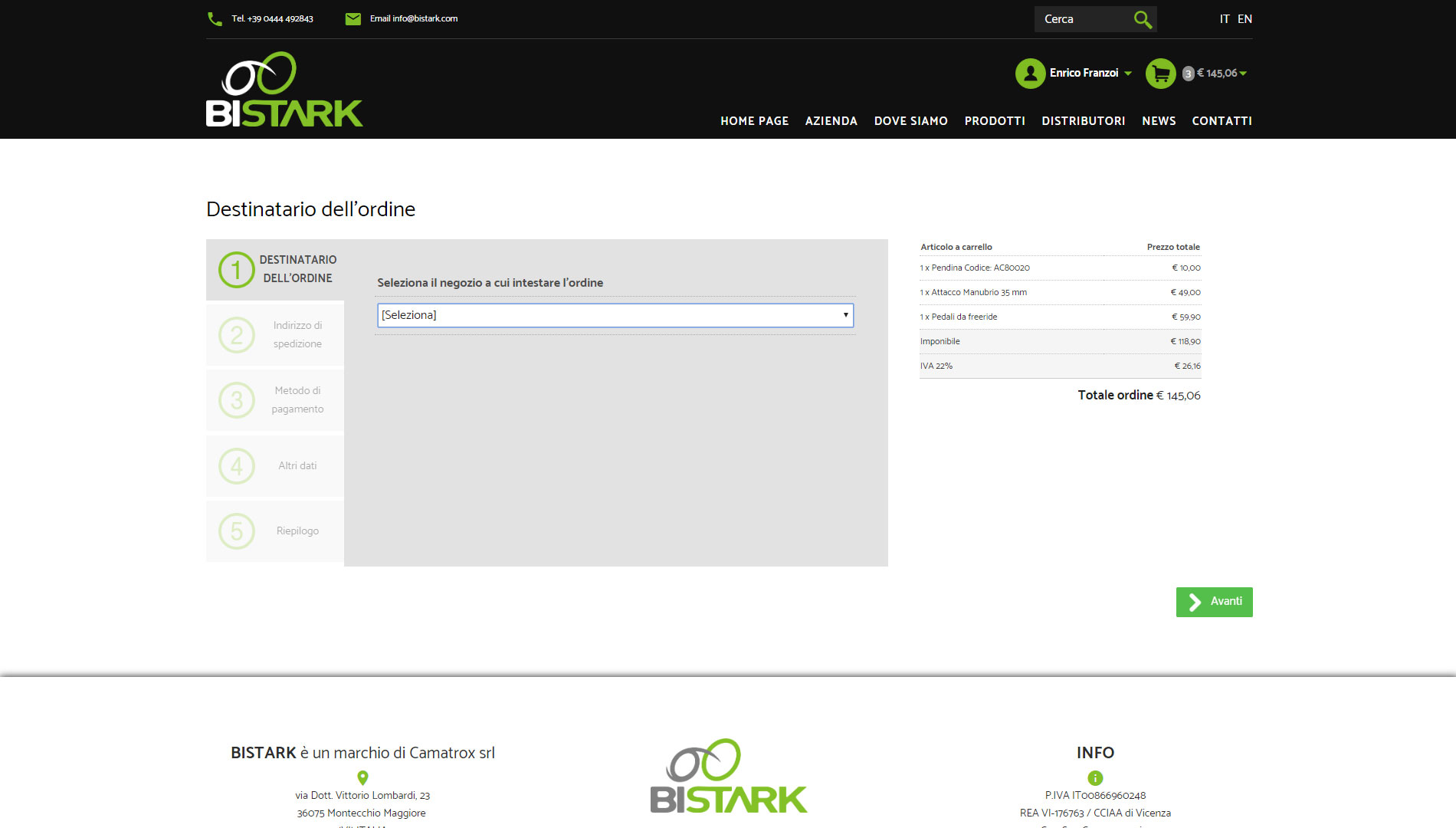Go to the DISTRIBUTORI page
The height and width of the screenshot is (828, 1456).
1083,121
